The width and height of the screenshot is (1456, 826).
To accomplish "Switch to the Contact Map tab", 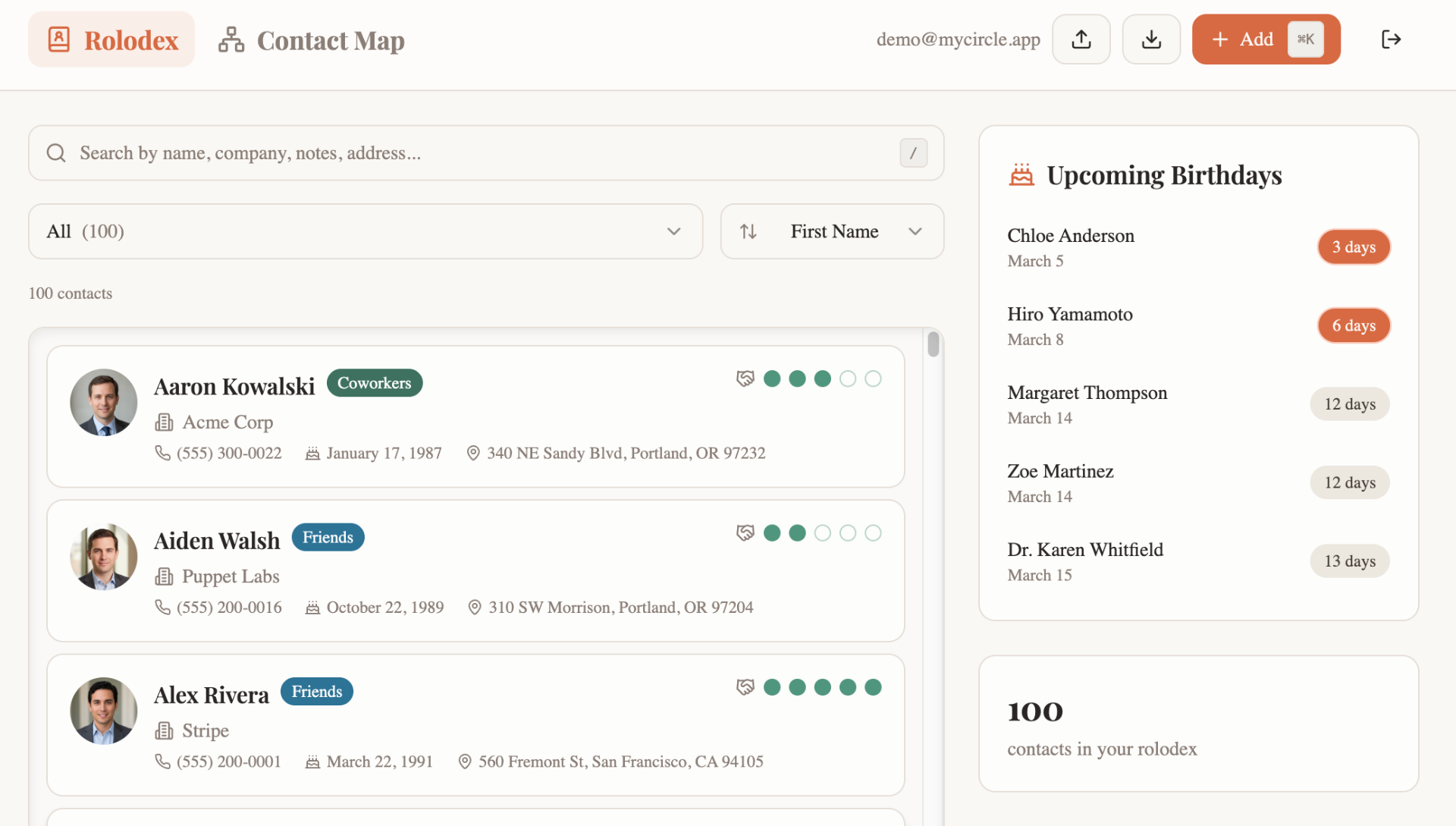I will (312, 39).
